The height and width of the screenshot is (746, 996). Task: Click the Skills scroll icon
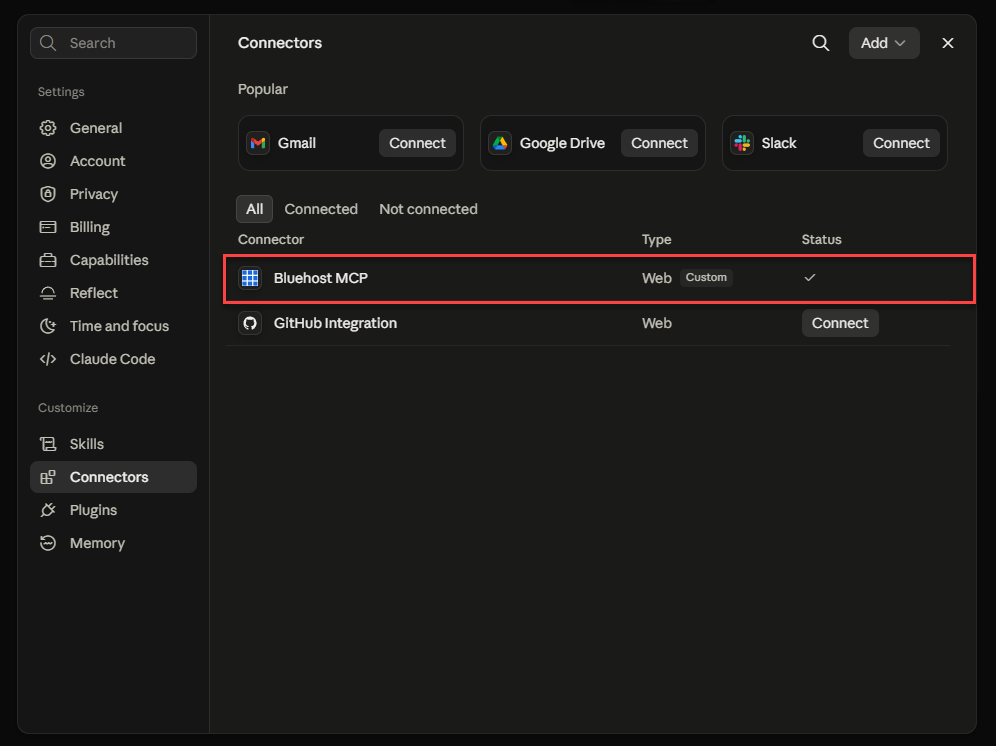point(48,444)
